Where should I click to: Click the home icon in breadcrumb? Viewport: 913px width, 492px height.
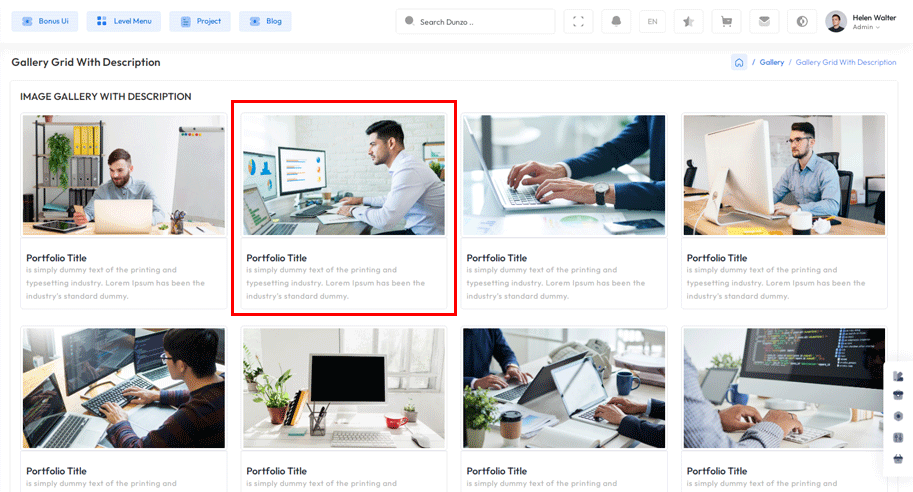coord(739,62)
